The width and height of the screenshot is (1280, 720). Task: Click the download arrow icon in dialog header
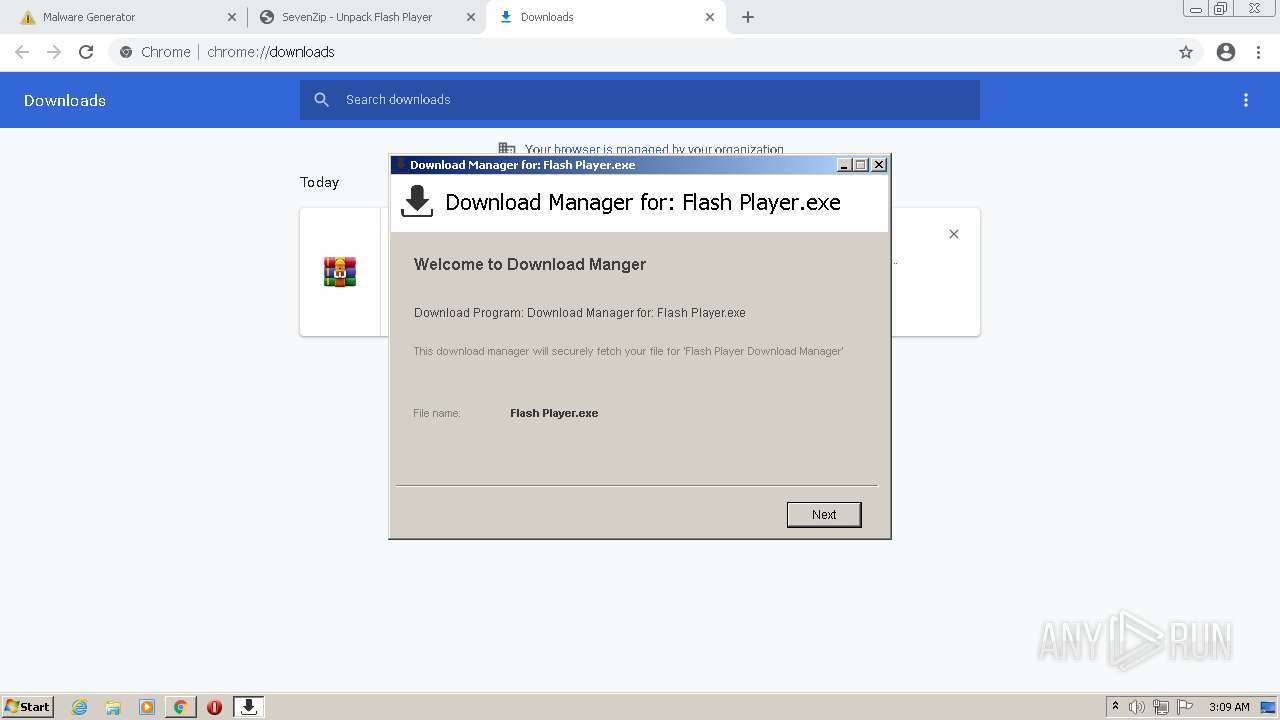[x=417, y=201]
